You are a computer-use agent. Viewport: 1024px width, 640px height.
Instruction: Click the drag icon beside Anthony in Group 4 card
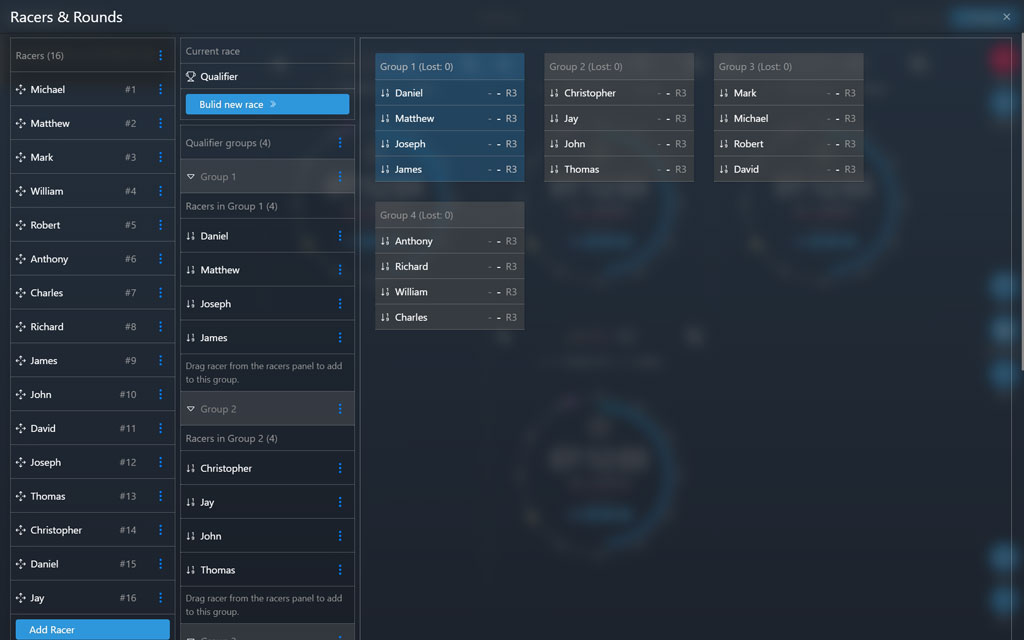click(x=385, y=241)
